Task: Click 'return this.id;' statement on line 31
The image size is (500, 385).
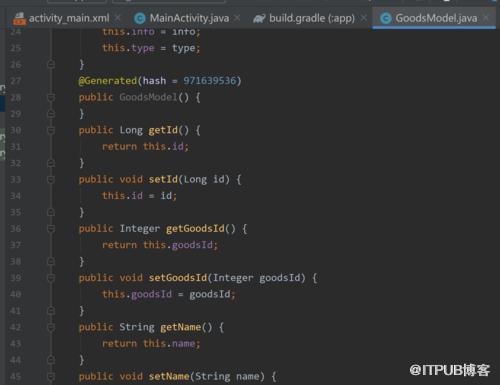Action: 145,146
